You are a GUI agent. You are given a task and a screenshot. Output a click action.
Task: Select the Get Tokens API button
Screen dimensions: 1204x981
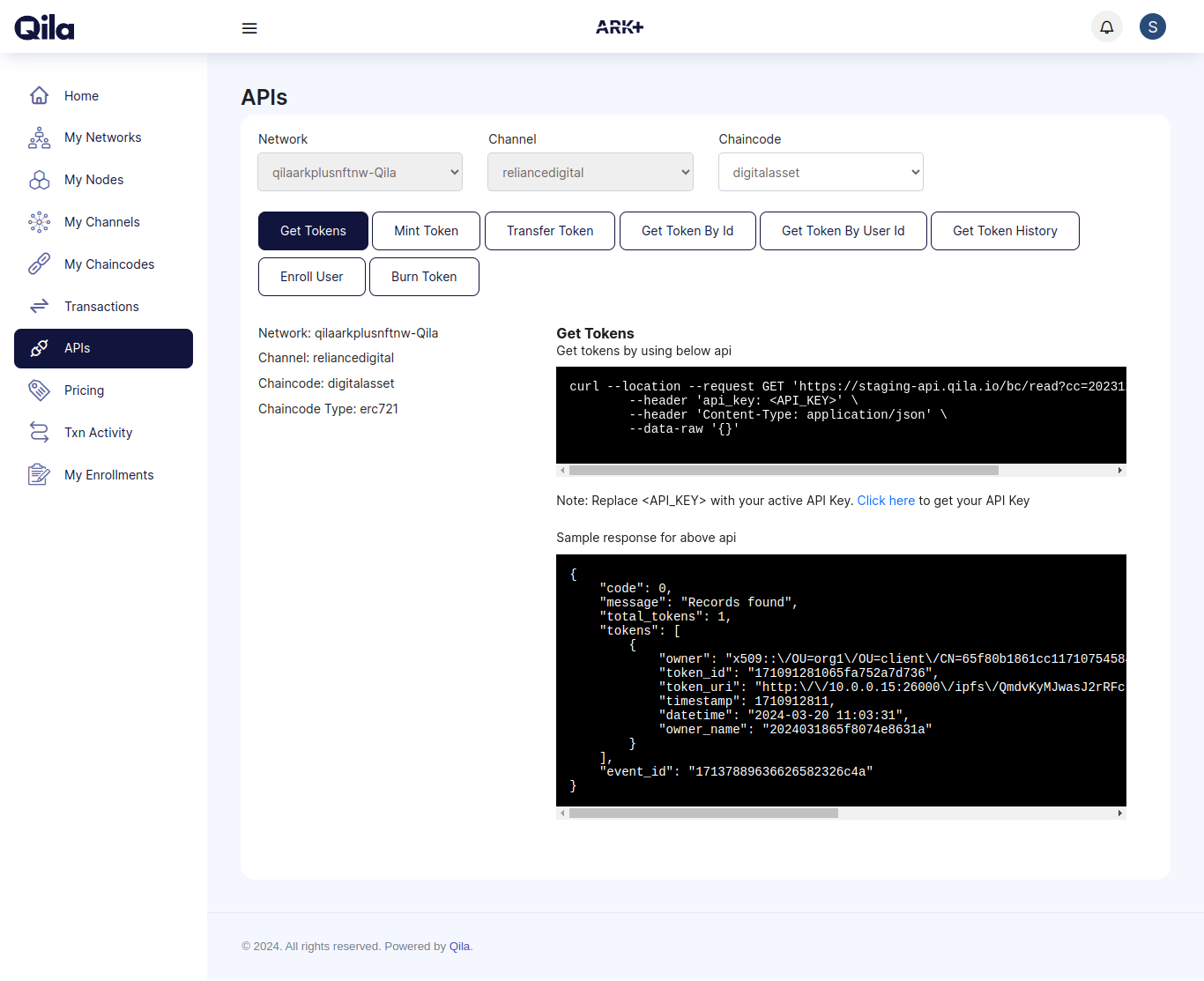[x=313, y=231]
